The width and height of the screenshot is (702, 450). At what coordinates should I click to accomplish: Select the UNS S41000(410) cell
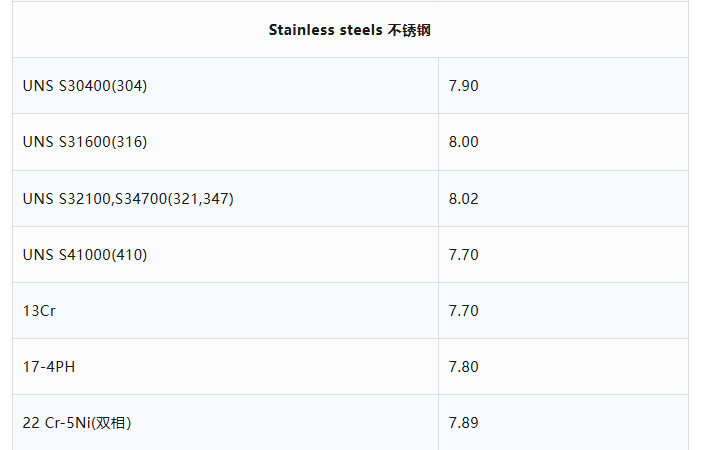85,255
